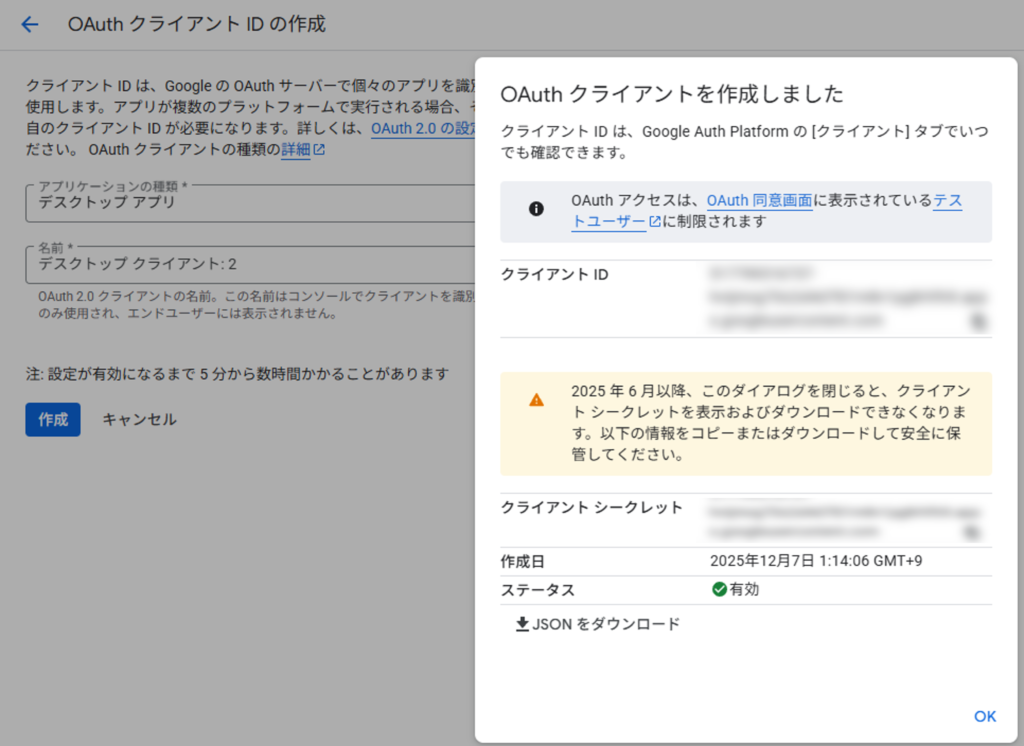Click the green check icon next to 有効
The width and height of the screenshot is (1024, 746).
(719, 589)
